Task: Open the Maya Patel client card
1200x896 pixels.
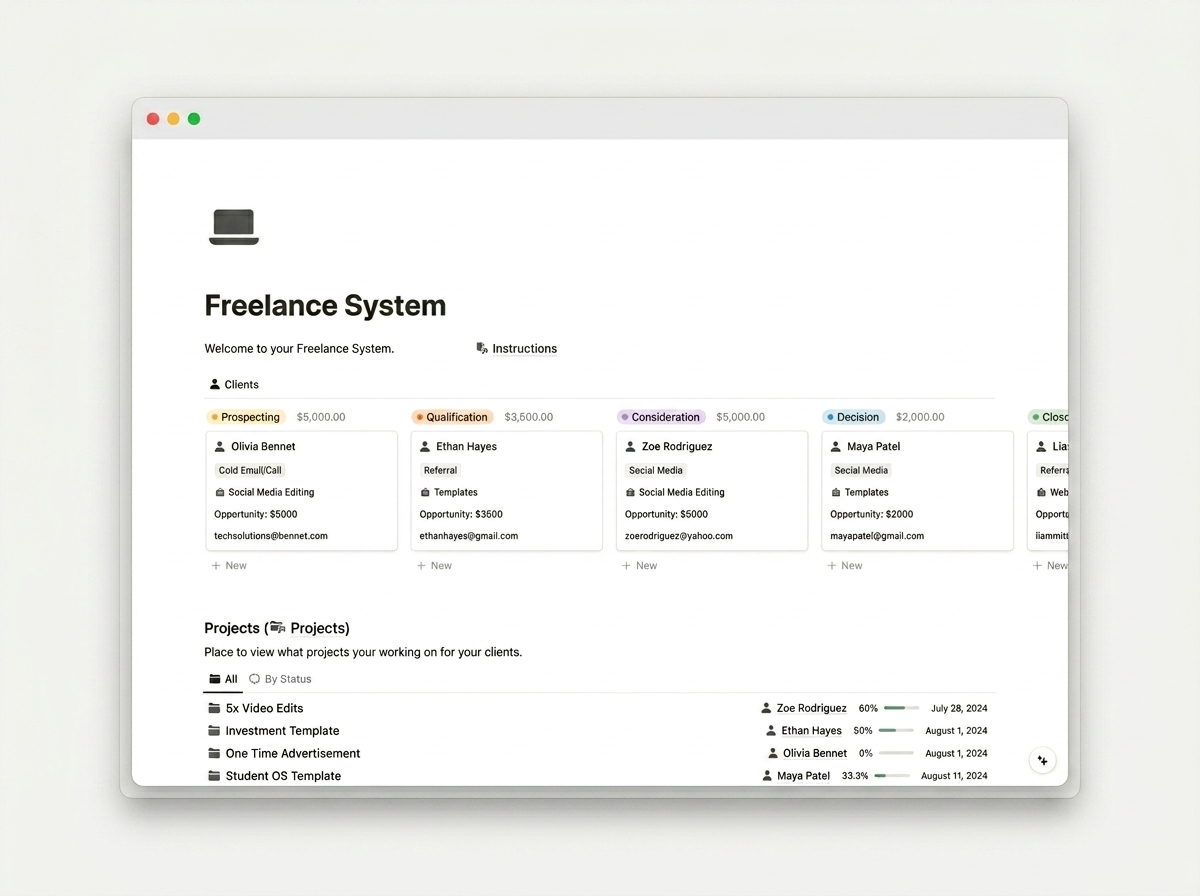Action: [917, 490]
